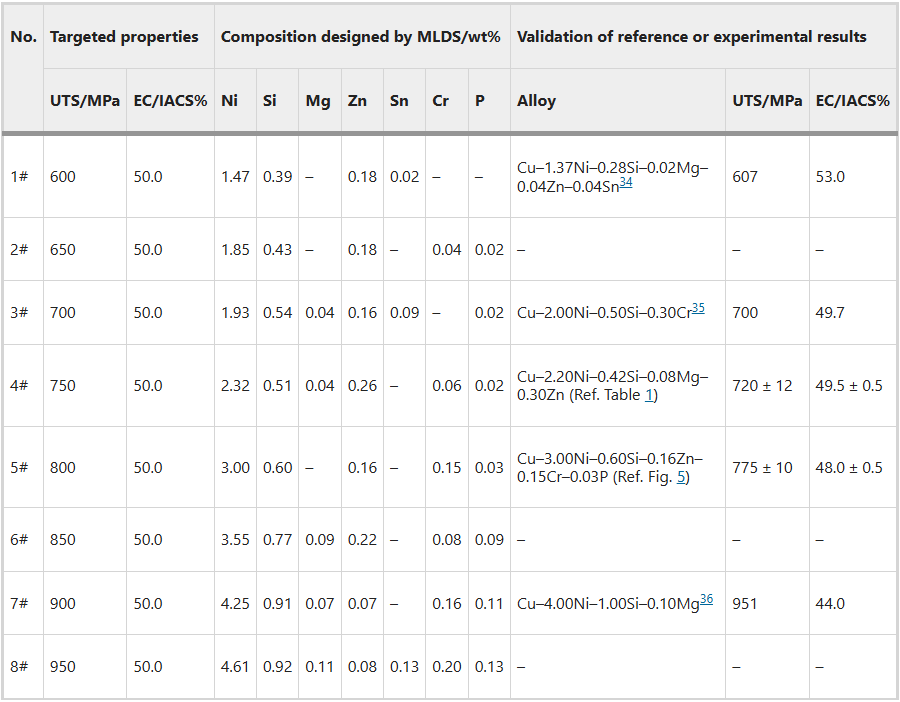Click the 951 UTS value cell
Viewport: 900px width, 702px height.
[745, 604]
